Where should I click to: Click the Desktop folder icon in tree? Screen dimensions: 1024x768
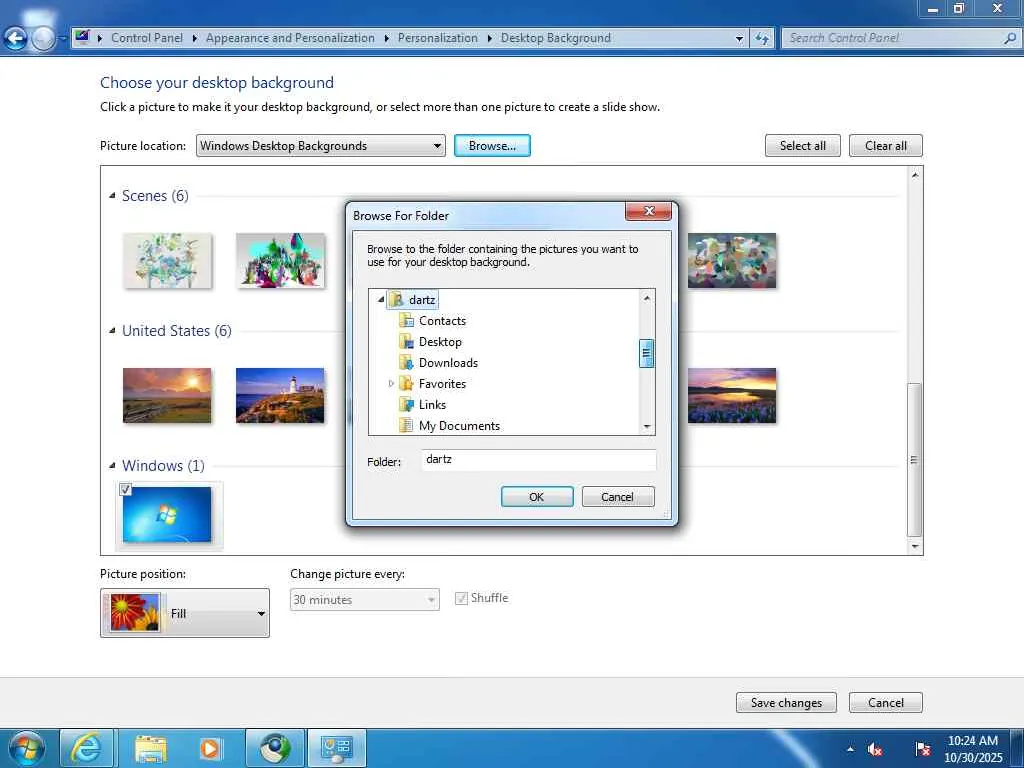pyautogui.click(x=406, y=342)
